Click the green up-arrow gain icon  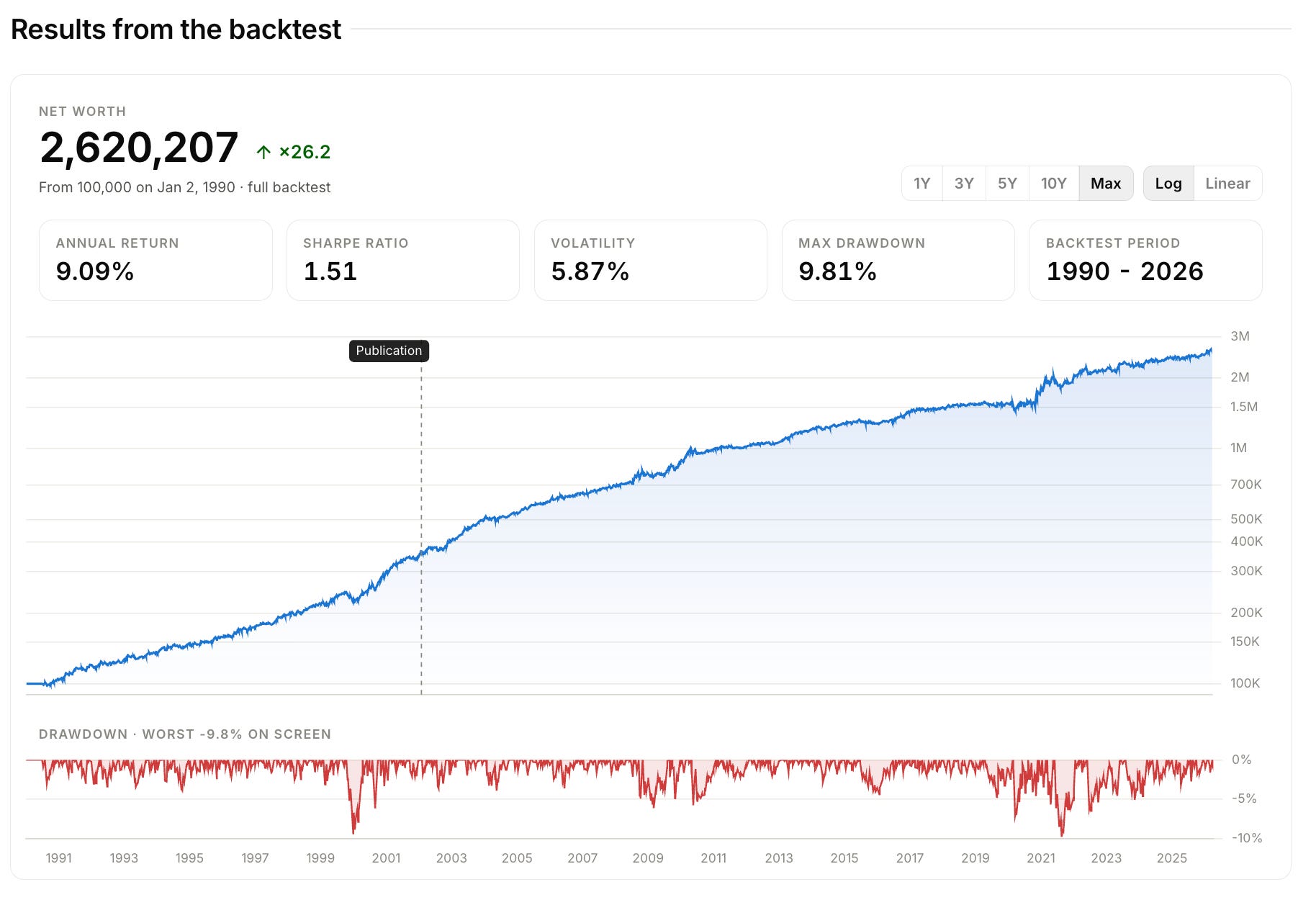263,152
